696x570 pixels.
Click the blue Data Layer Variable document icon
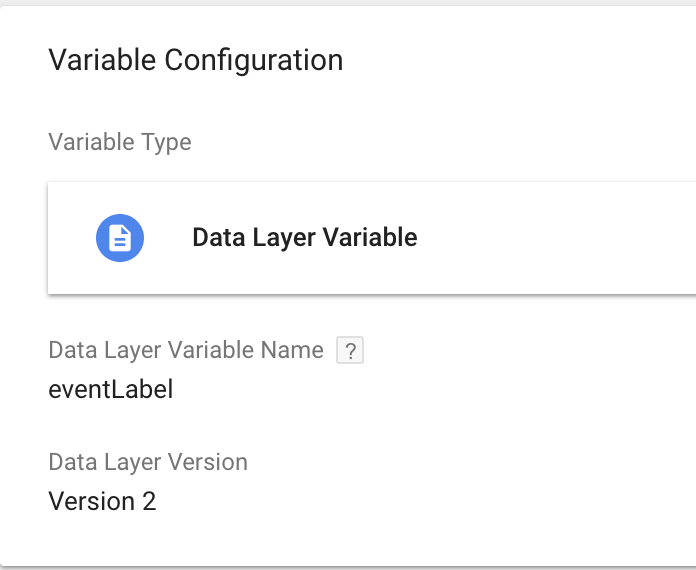pyautogui.click(x=120, y=238)
